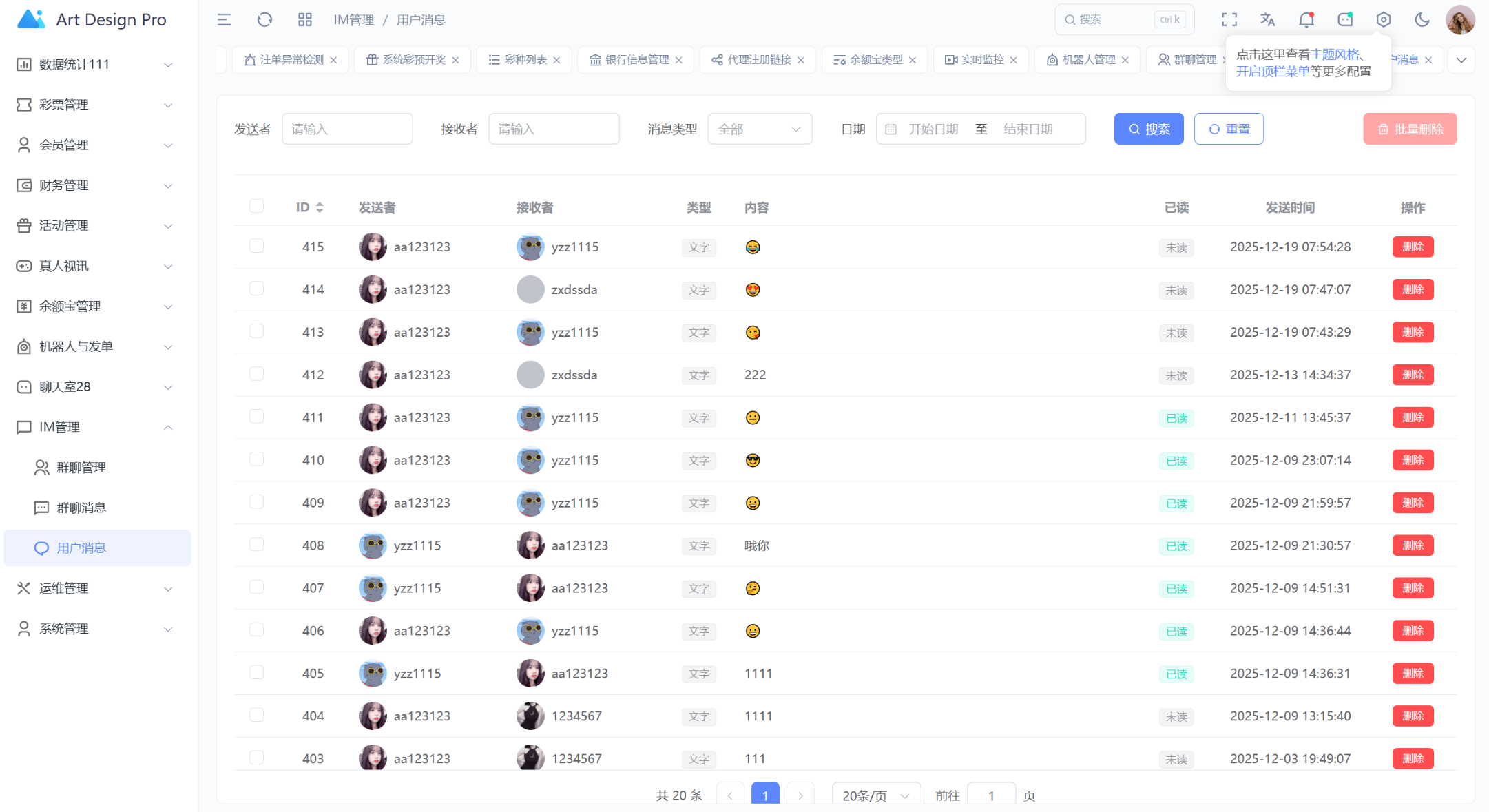Open the 消息类型 dropdown showing 全部

click(x=760, y=129)
